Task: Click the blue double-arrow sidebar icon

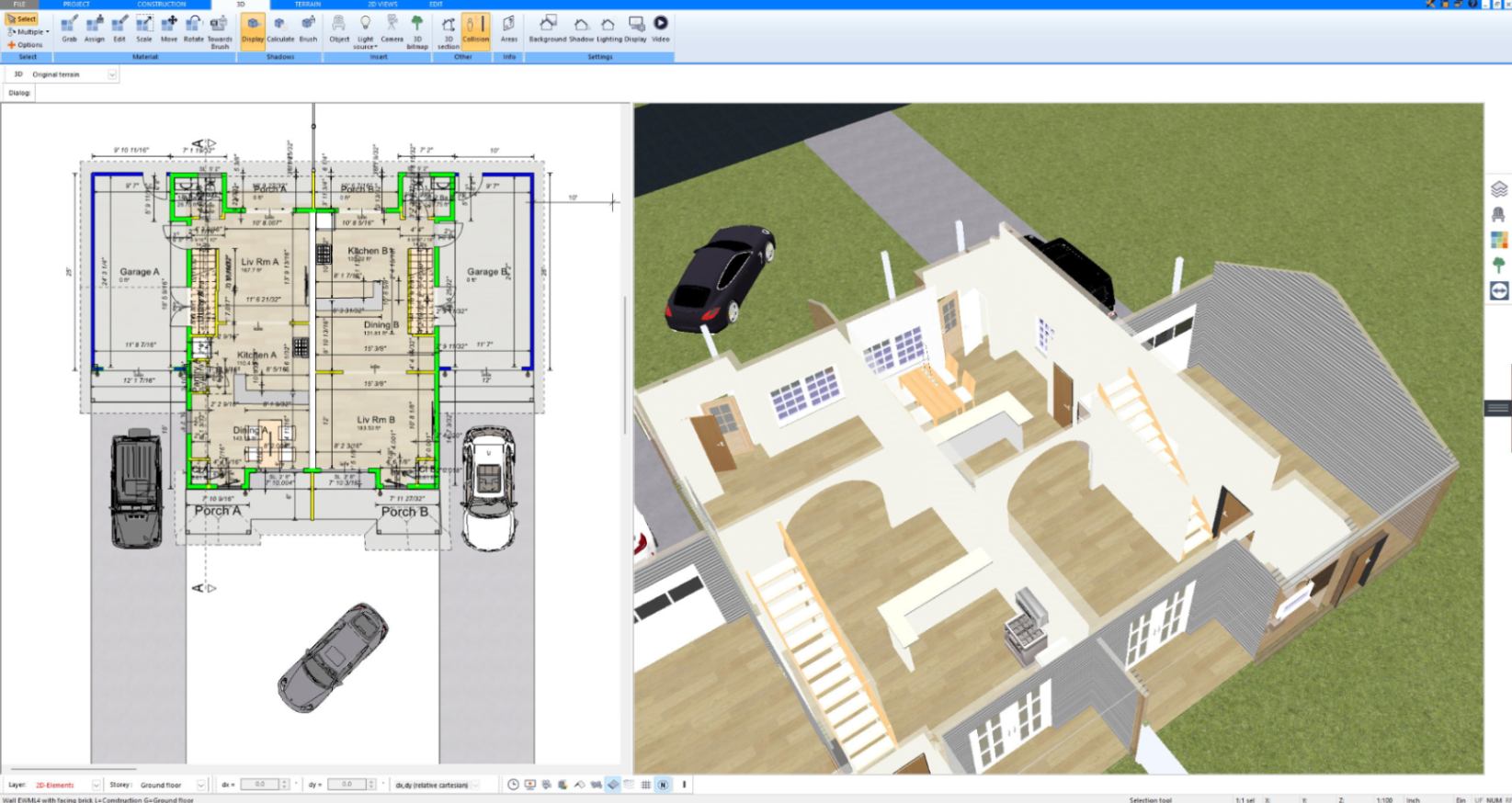Action: [x=1499, y=290]
